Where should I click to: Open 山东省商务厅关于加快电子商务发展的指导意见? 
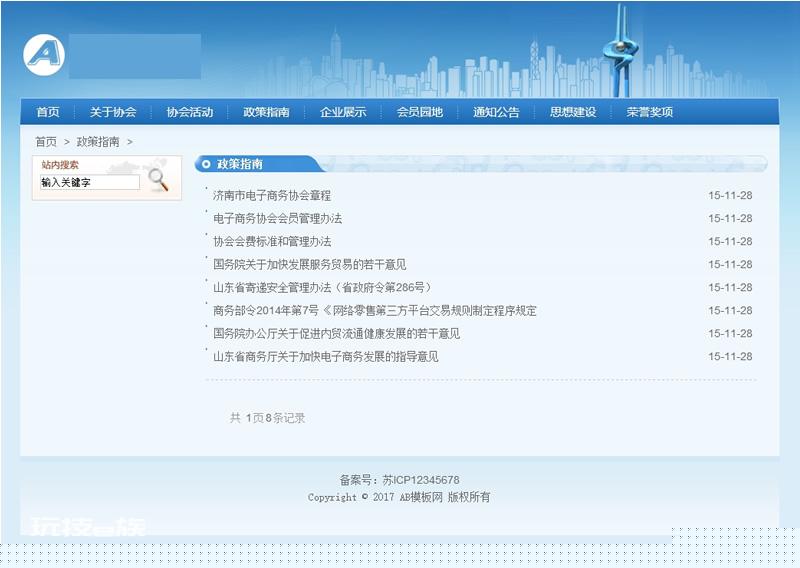tap(326, 356)
